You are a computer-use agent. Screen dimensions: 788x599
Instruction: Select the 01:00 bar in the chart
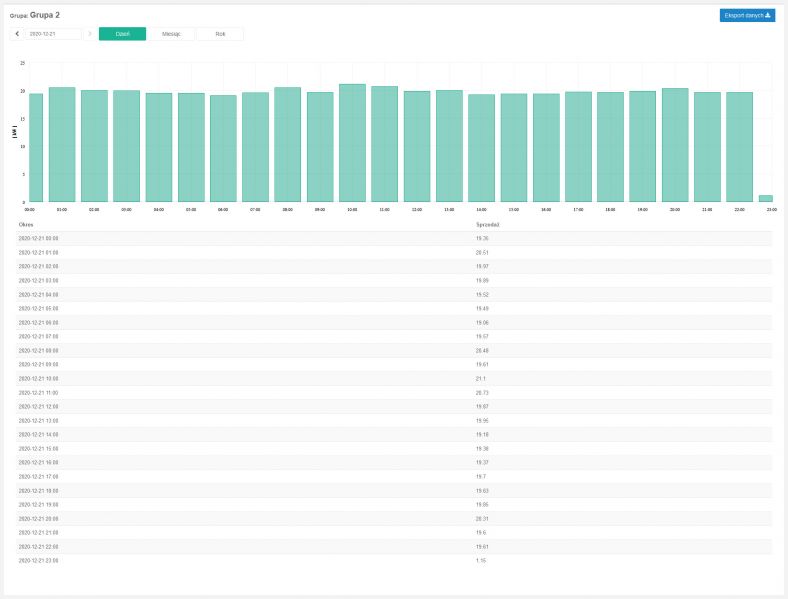point(62,145)
